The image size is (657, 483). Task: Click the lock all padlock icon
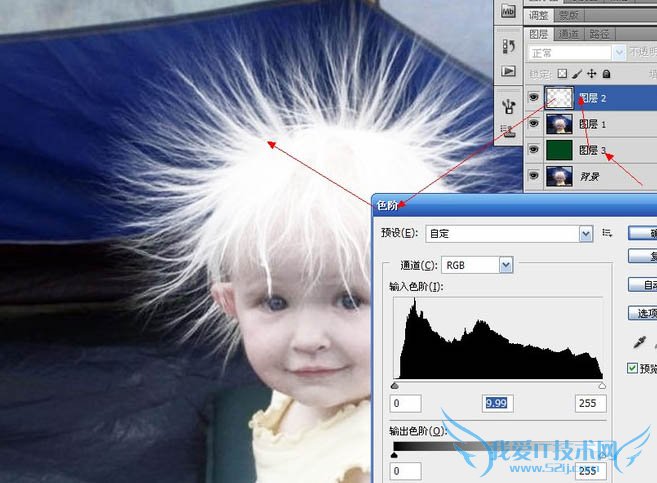[606, 73]
